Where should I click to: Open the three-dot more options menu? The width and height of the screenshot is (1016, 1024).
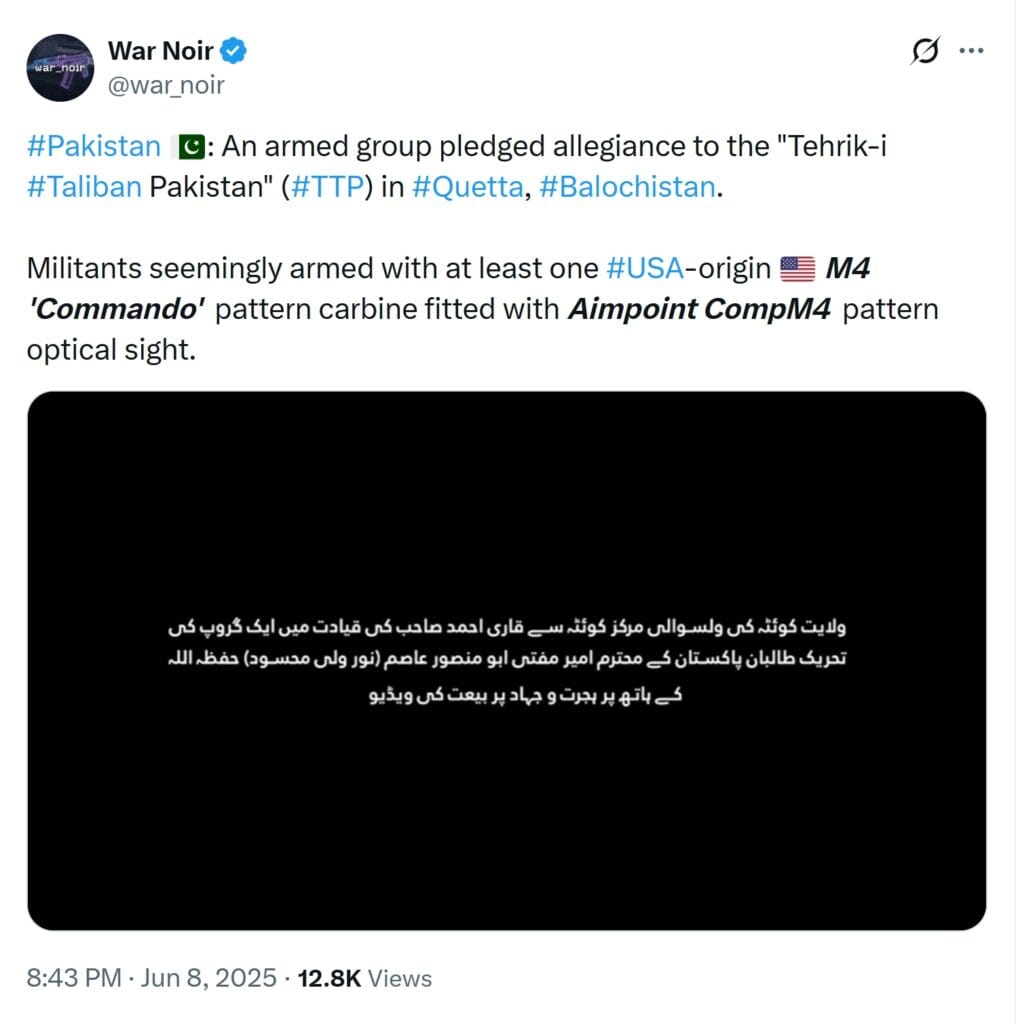click(x=971, y=51)
